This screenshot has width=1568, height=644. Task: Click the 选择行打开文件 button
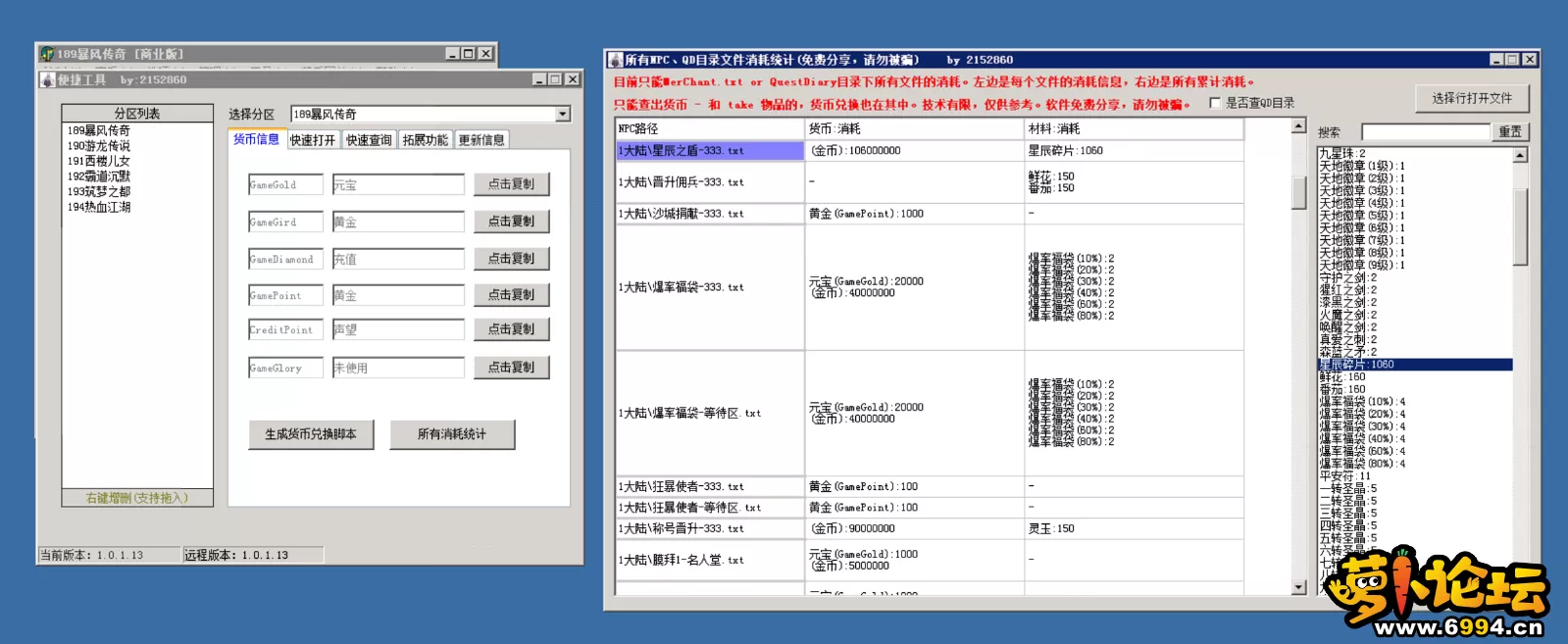pyautogui.click(x=1472, y=98)
